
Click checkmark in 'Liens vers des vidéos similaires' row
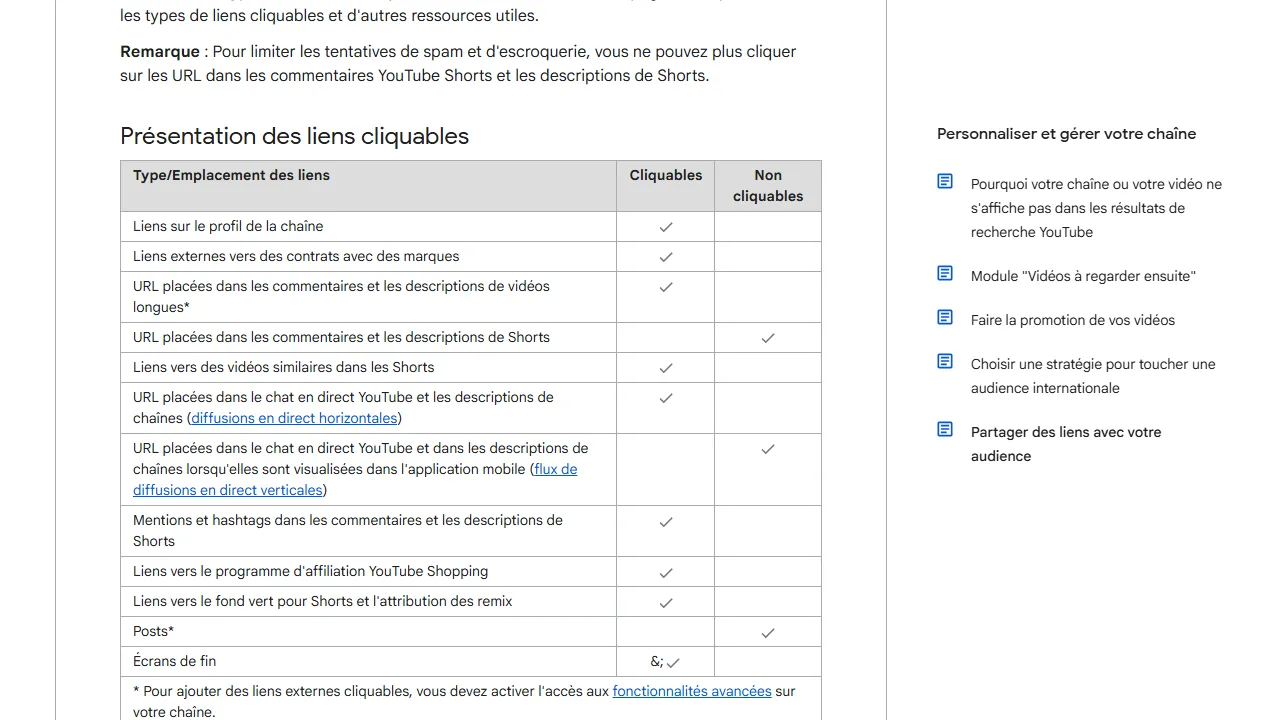(666, 368)
